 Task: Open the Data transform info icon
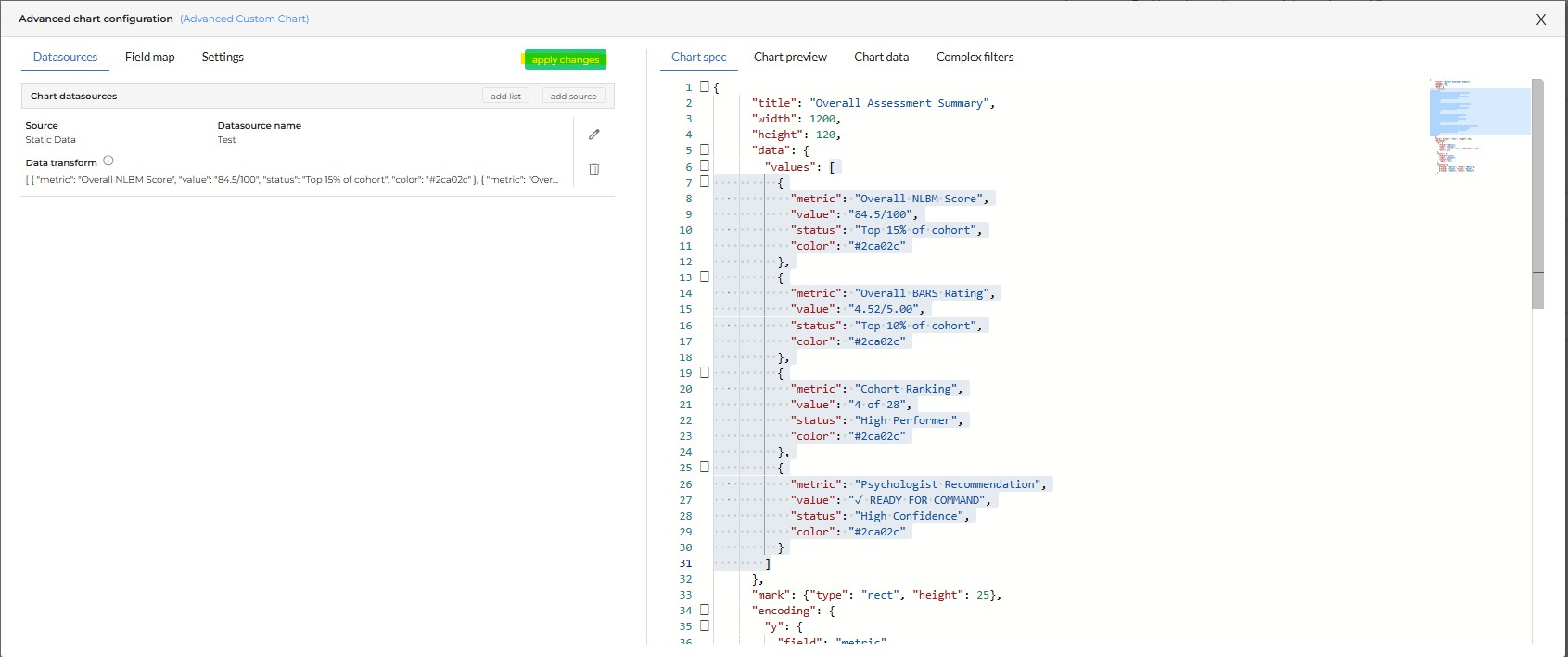point(108,161)
